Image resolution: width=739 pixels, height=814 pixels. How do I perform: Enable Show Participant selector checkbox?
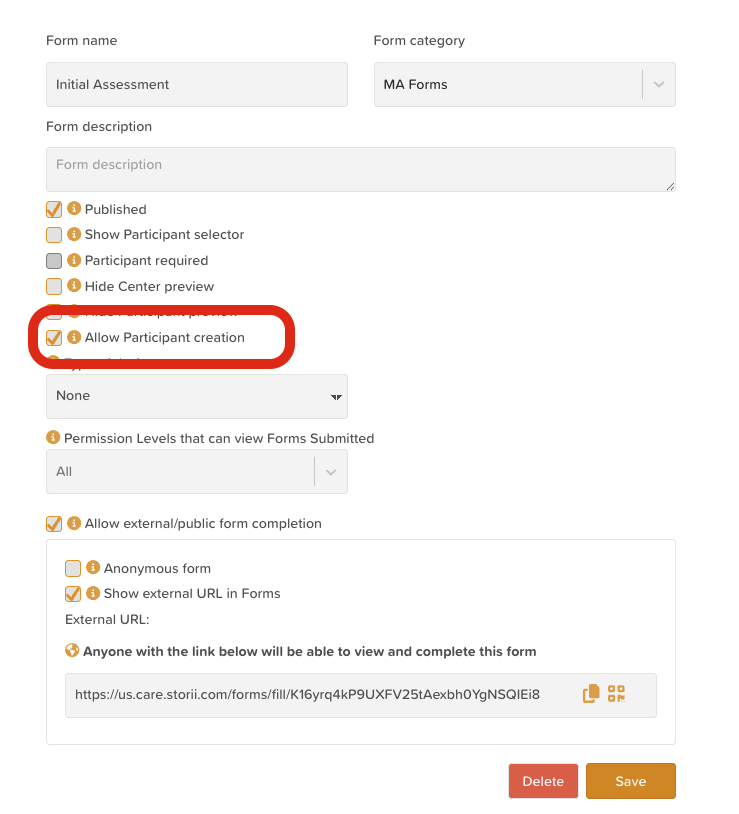click(x=54, y=235)
